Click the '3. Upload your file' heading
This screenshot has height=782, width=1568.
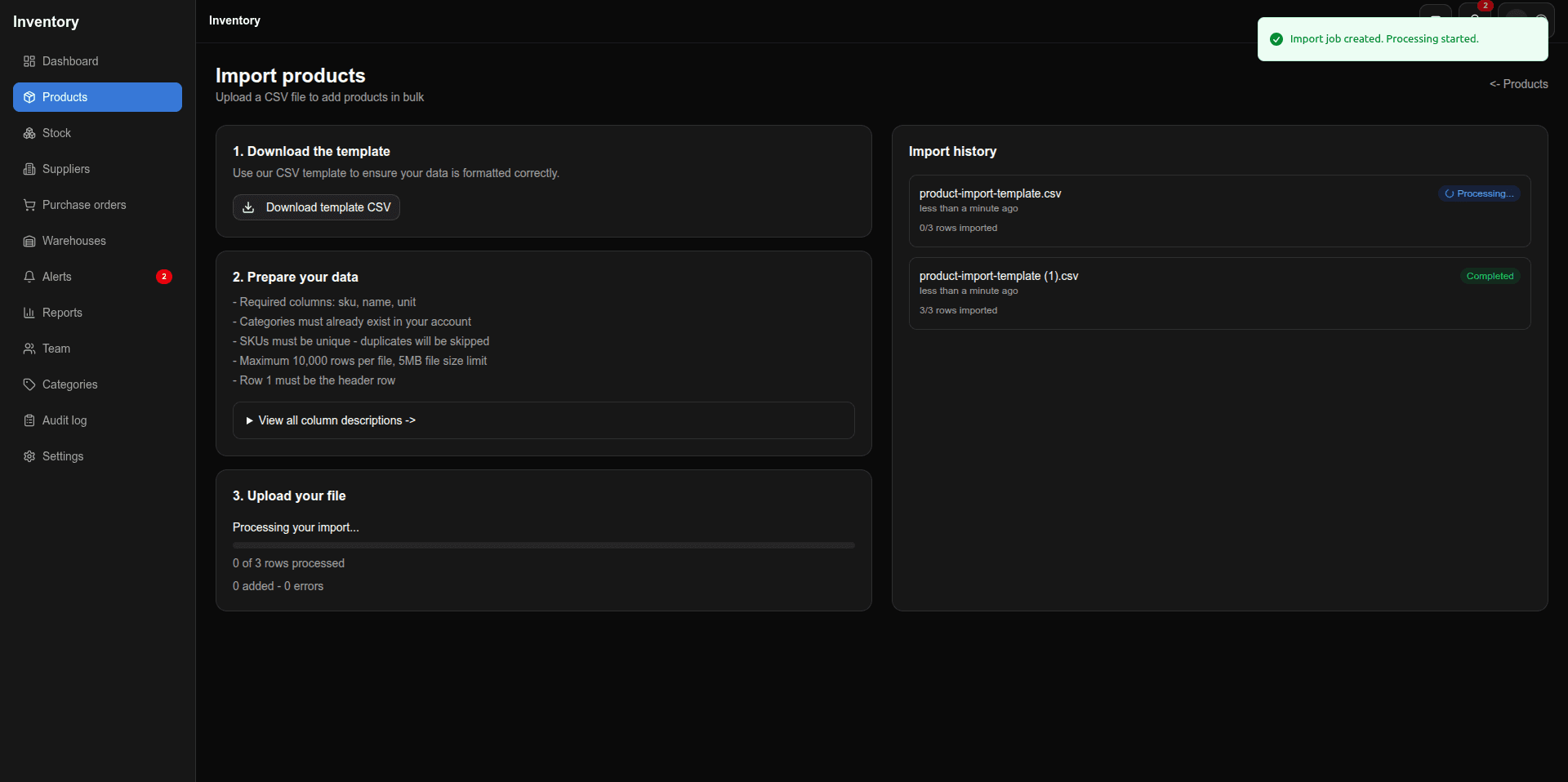point(289,495)
